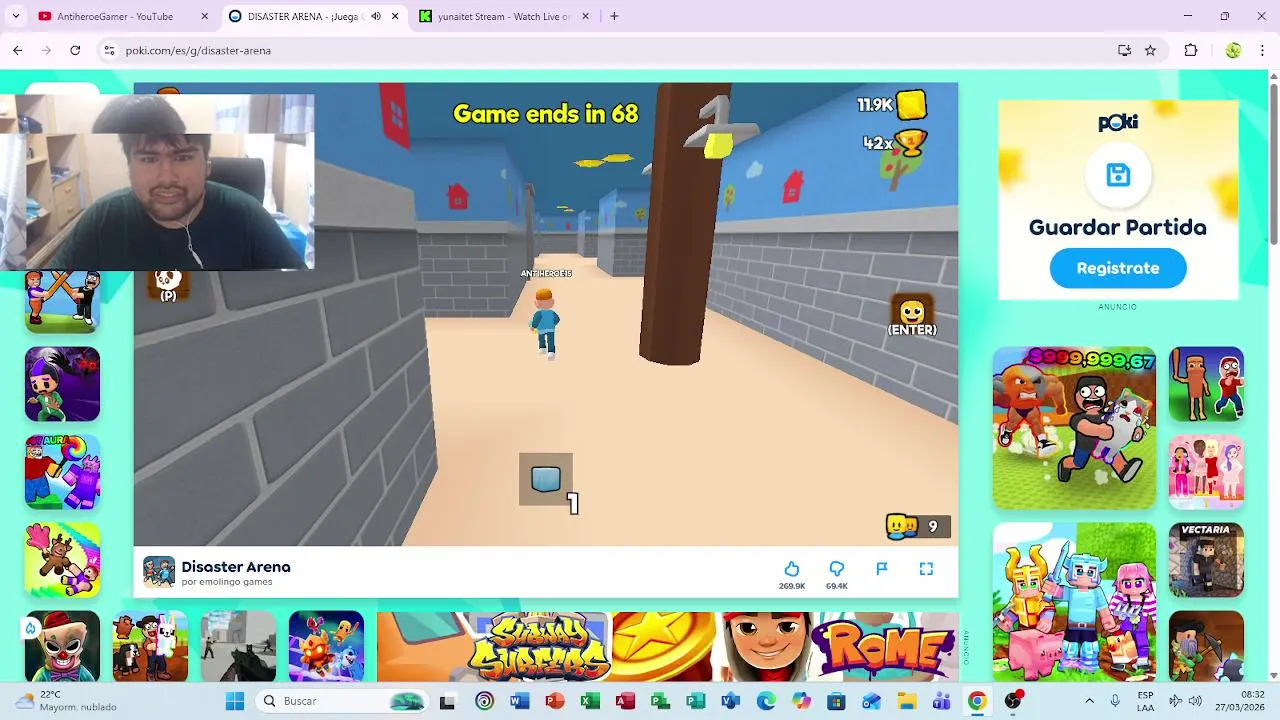This screenshot has width=1280, height=720.
Task: Open the Chrome profile avatar
Action: tap(1233, 50)
